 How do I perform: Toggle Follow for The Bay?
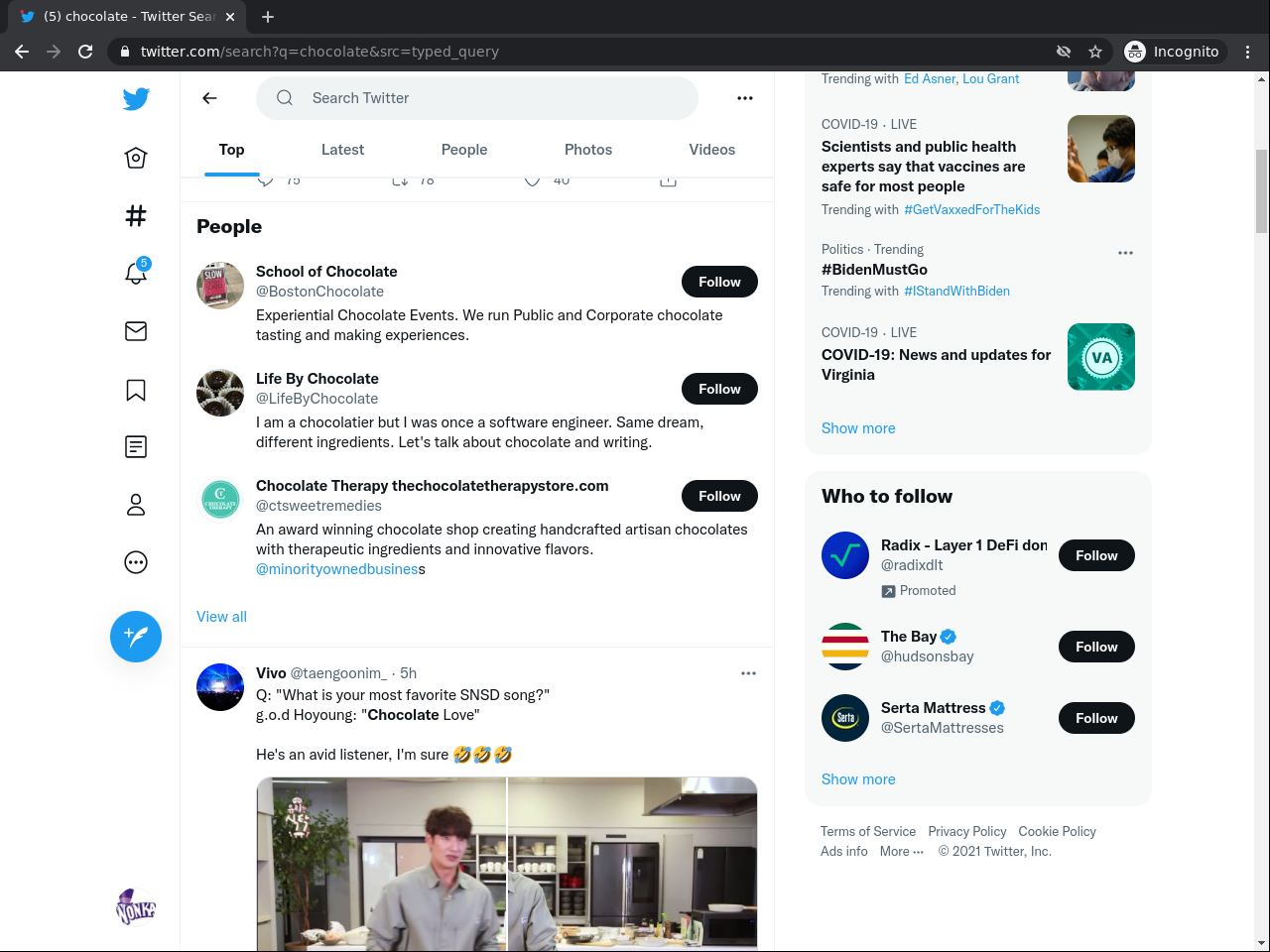click(x=1096, y=647)
